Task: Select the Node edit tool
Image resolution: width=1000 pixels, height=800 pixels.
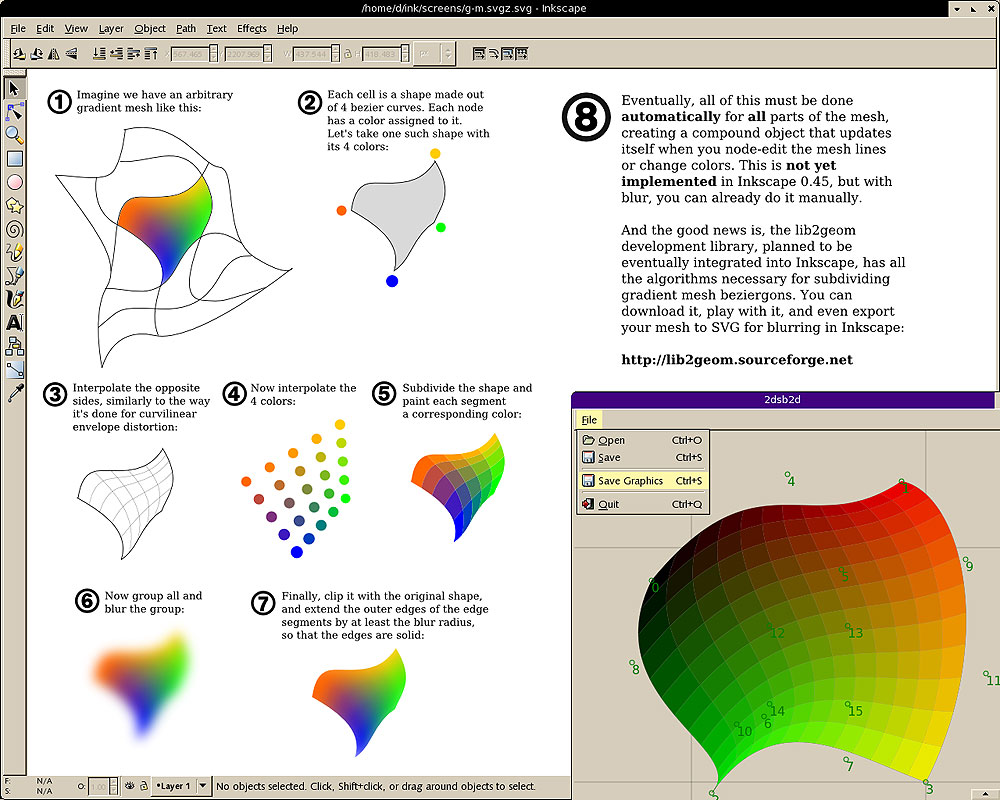Action: 14,112
